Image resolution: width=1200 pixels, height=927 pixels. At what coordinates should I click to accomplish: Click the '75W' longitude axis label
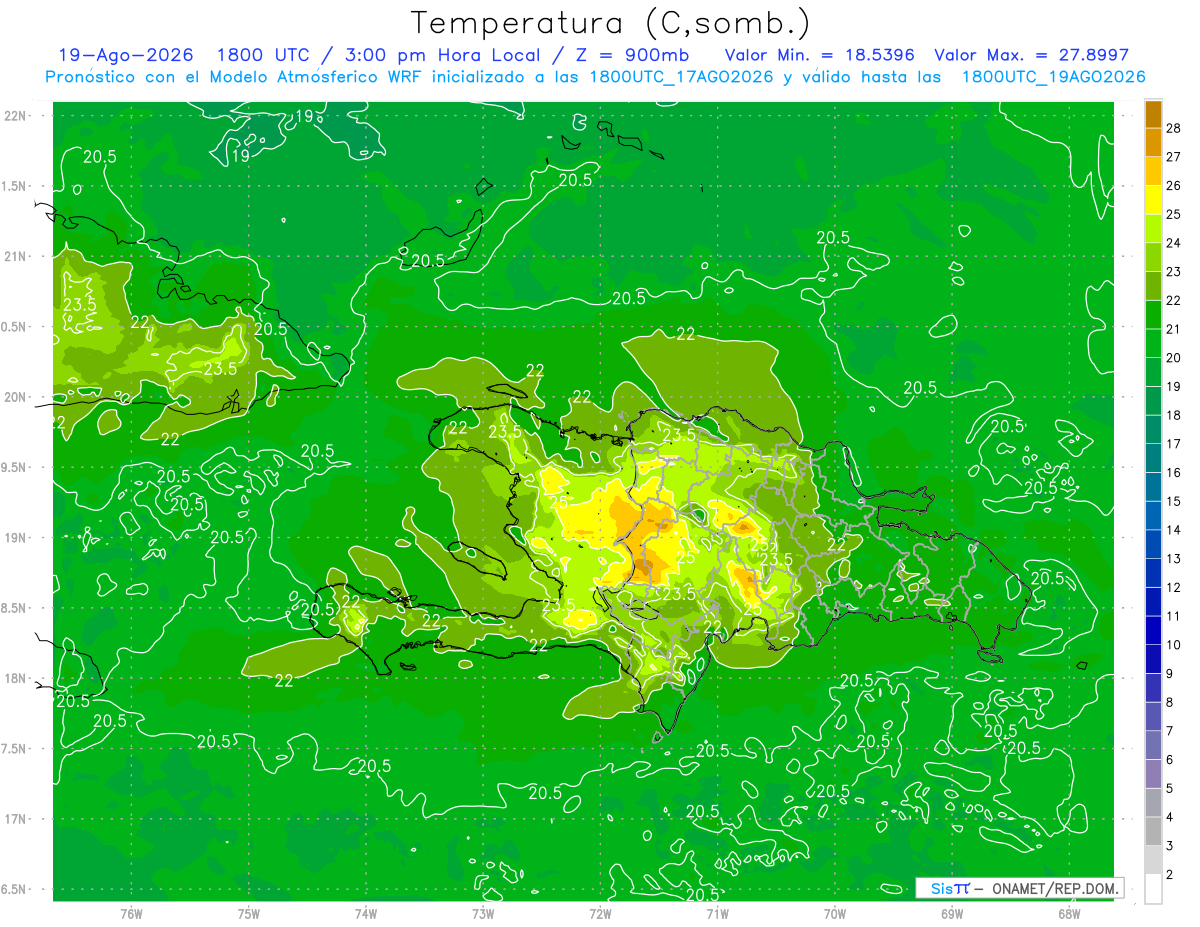coord(249,914)
